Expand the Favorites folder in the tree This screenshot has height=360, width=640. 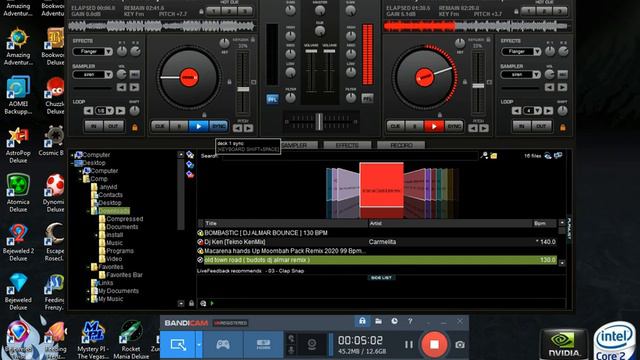coord(88,267)
